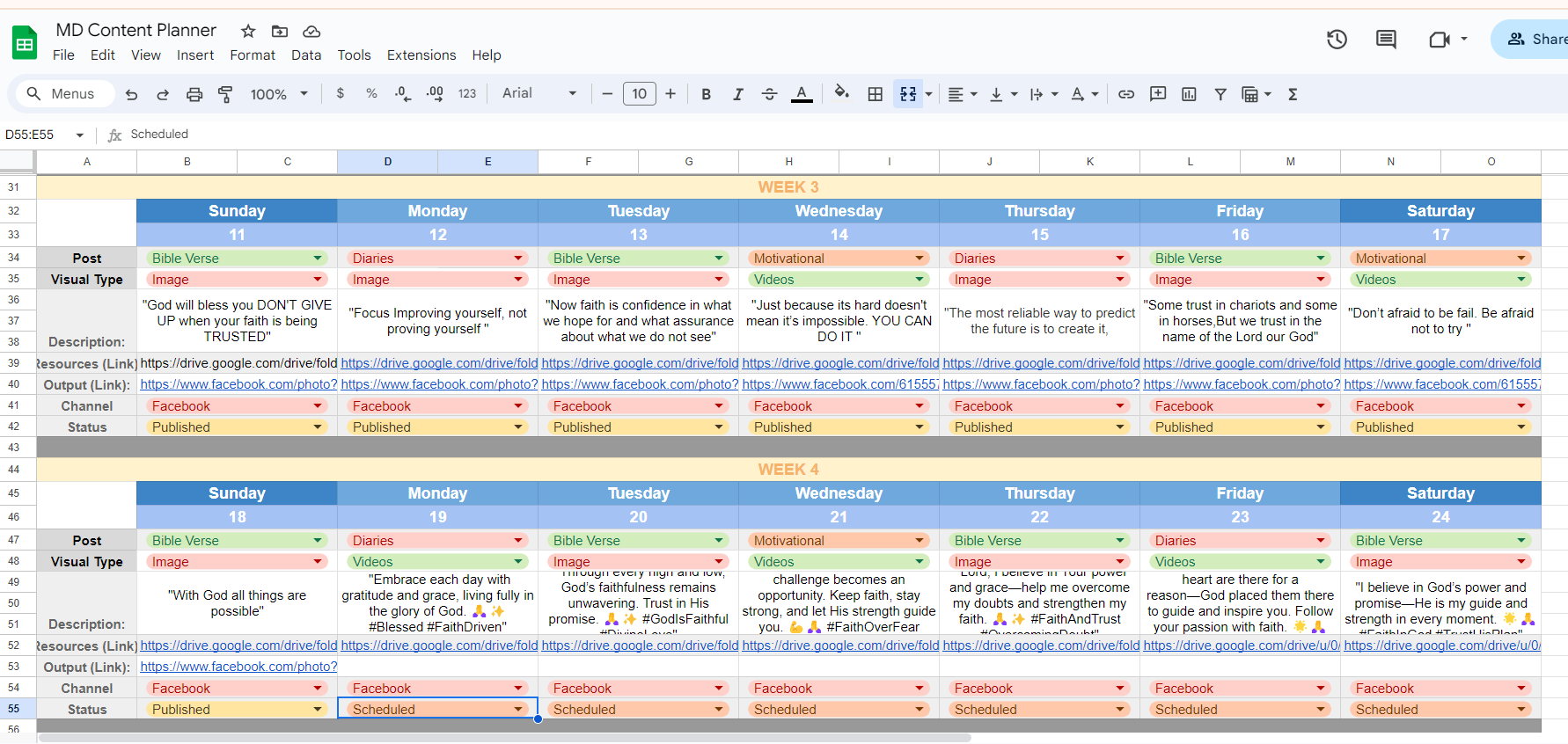Open the comments panel icon

pyautogui.click(x=1386, y=39)
